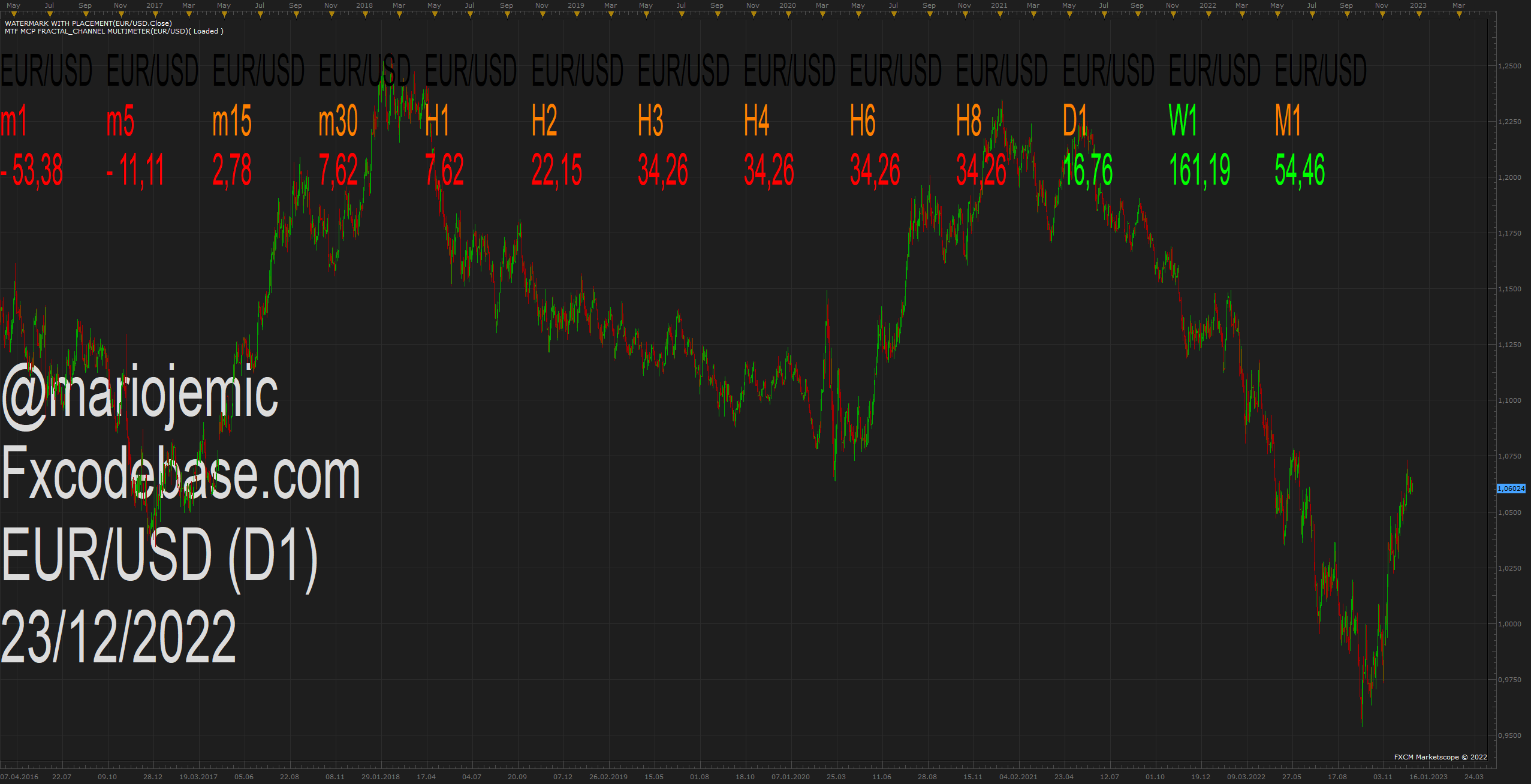Image resolution: width=1531 pixels, height=784 pixels.
Task: Click the 26.02.2019 date axis label
Action: (608, 777)
